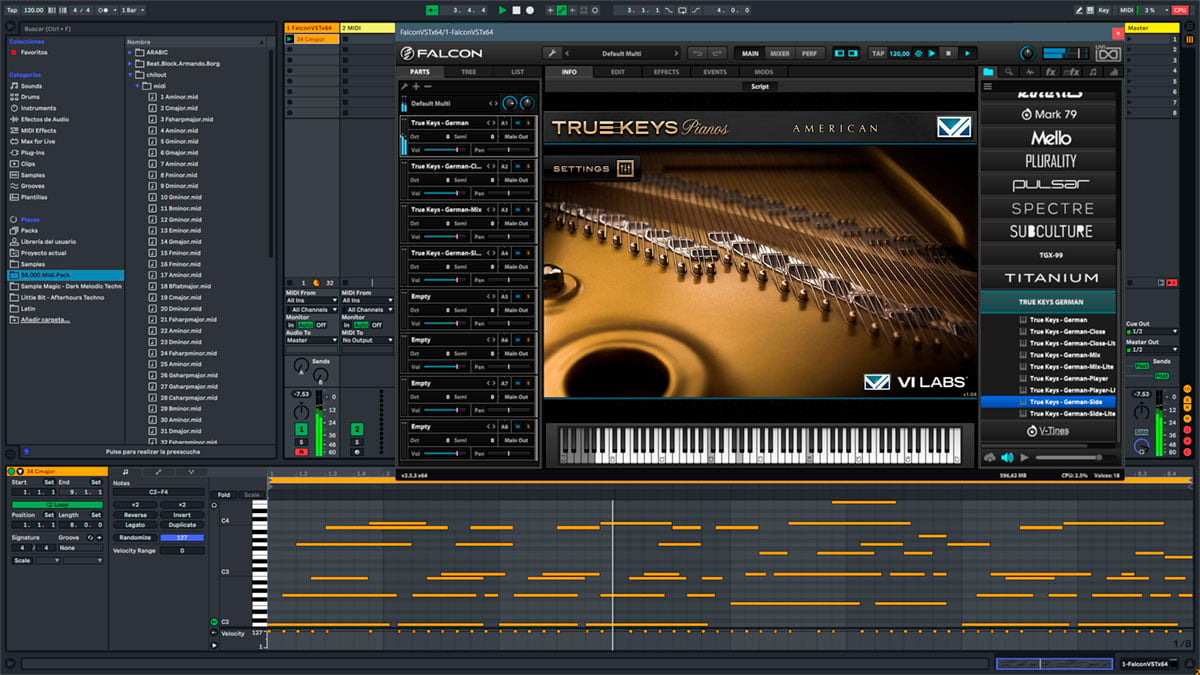Select the search magnifier icon in Falcon's sidebar

(1009, 73)
